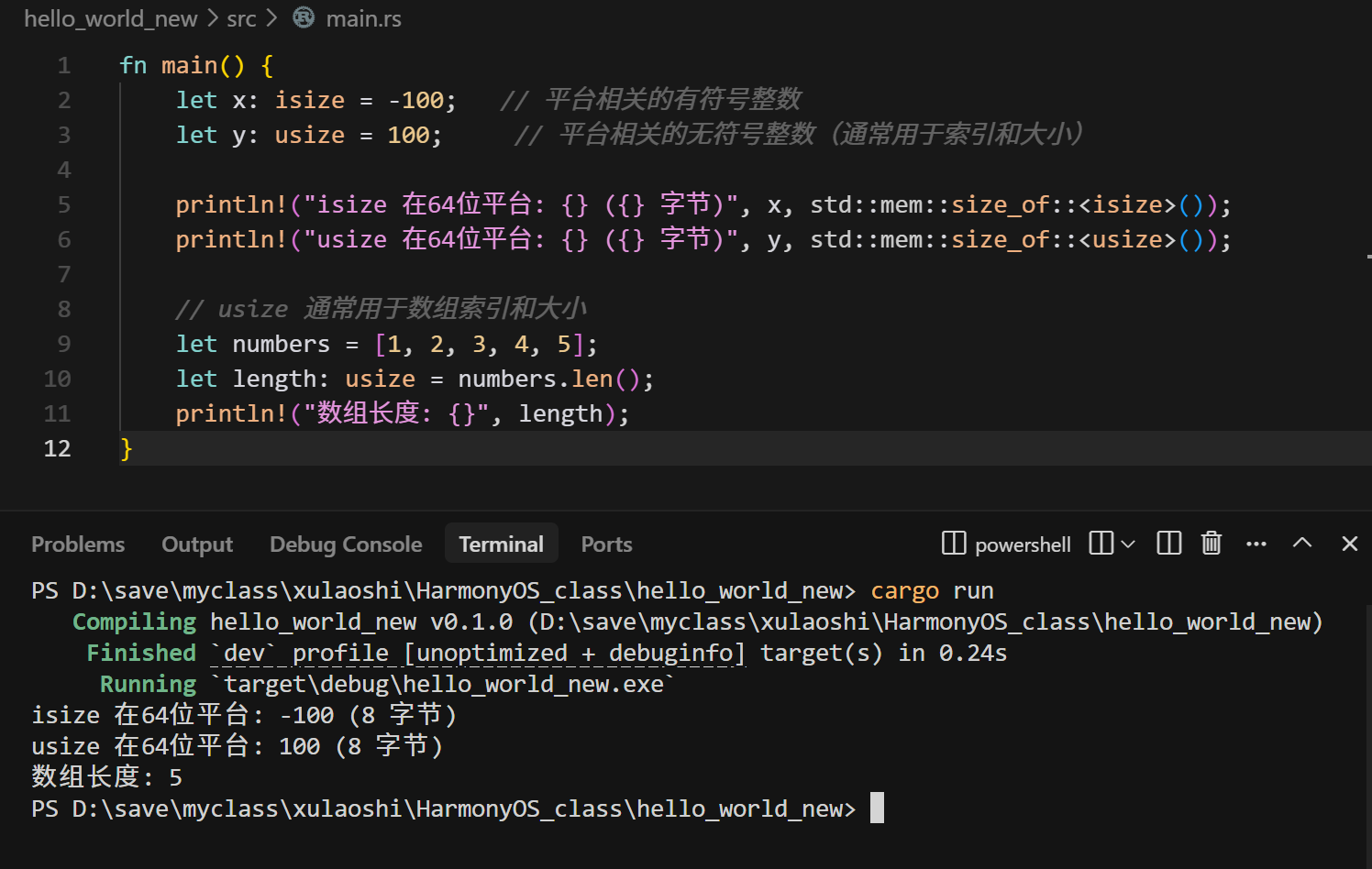Open the terminal panel more actions menu
Image resolution: width=1372 pixels, height=869 pixels.
(1256, 544)
